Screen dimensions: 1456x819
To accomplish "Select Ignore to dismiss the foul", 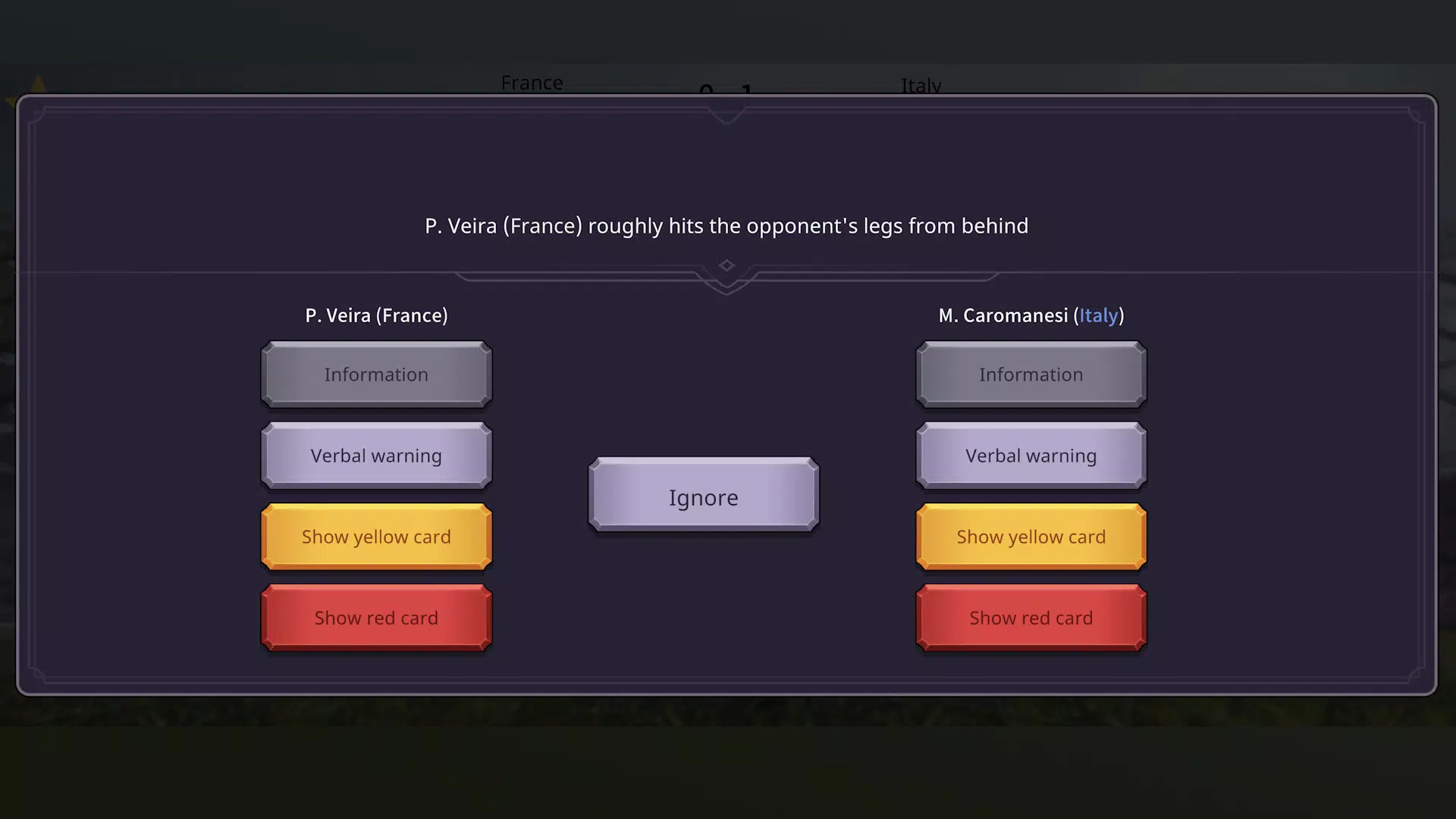I will pyautogui.click(x=704, y=497).
